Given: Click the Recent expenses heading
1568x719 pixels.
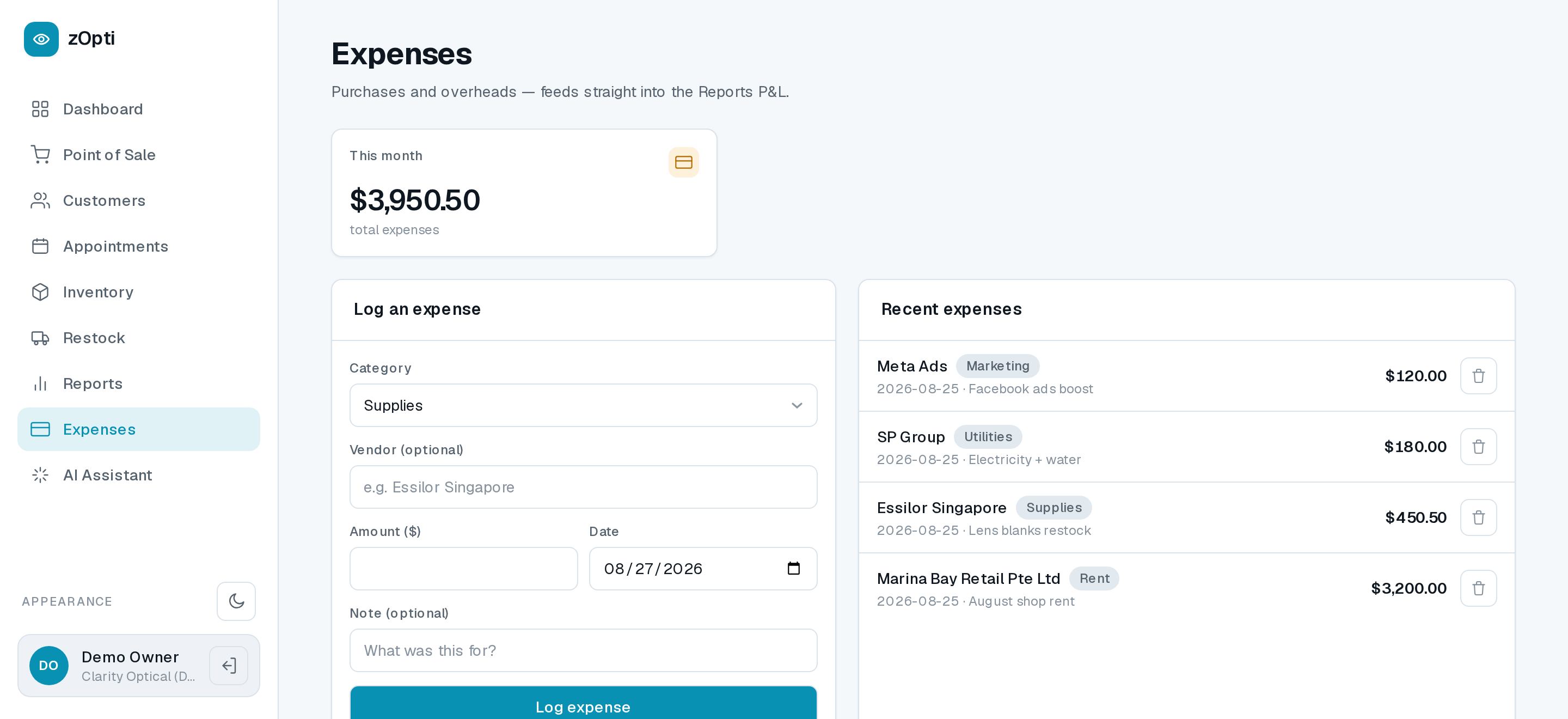Looking at the screenshot, I should tap(951, 309).
